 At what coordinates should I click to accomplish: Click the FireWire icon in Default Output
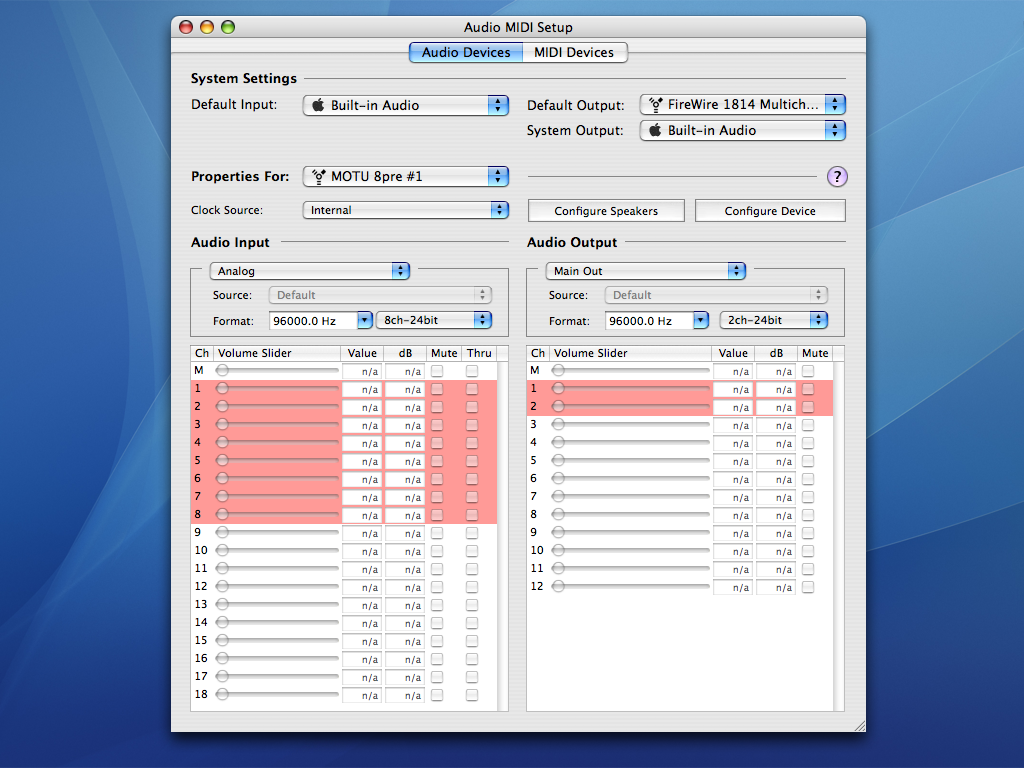(656, 104)
